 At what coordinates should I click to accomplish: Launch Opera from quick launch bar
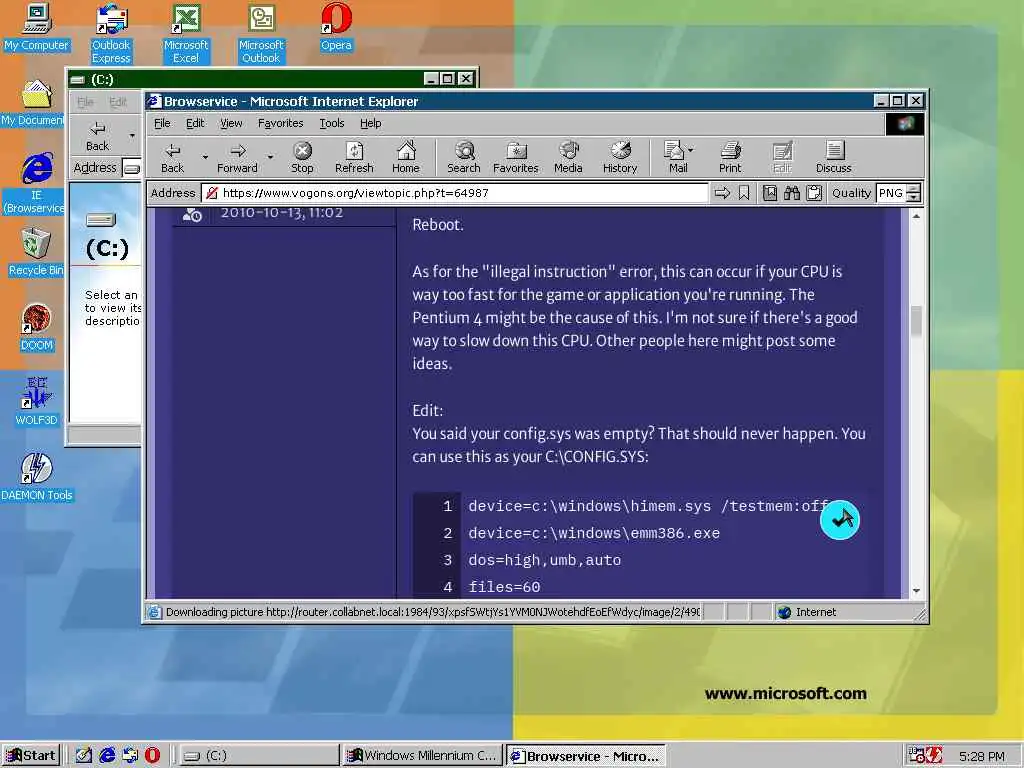click(152, 756)
